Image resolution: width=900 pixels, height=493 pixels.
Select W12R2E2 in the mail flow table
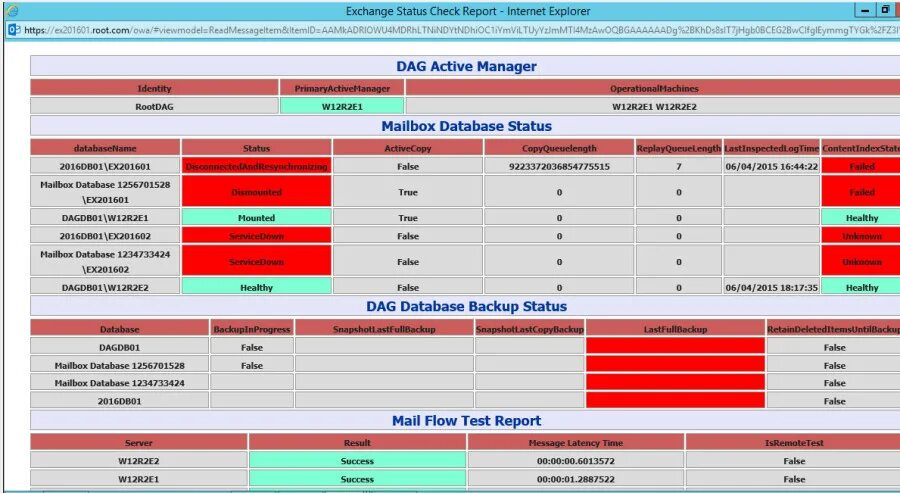(x=139, y=460)
